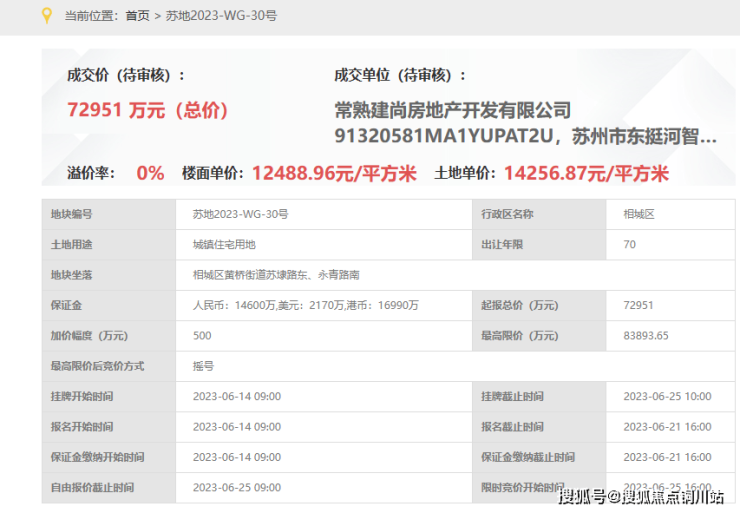
Task: Select the time 2023-06-25 09:00
Action: (237, 488)
